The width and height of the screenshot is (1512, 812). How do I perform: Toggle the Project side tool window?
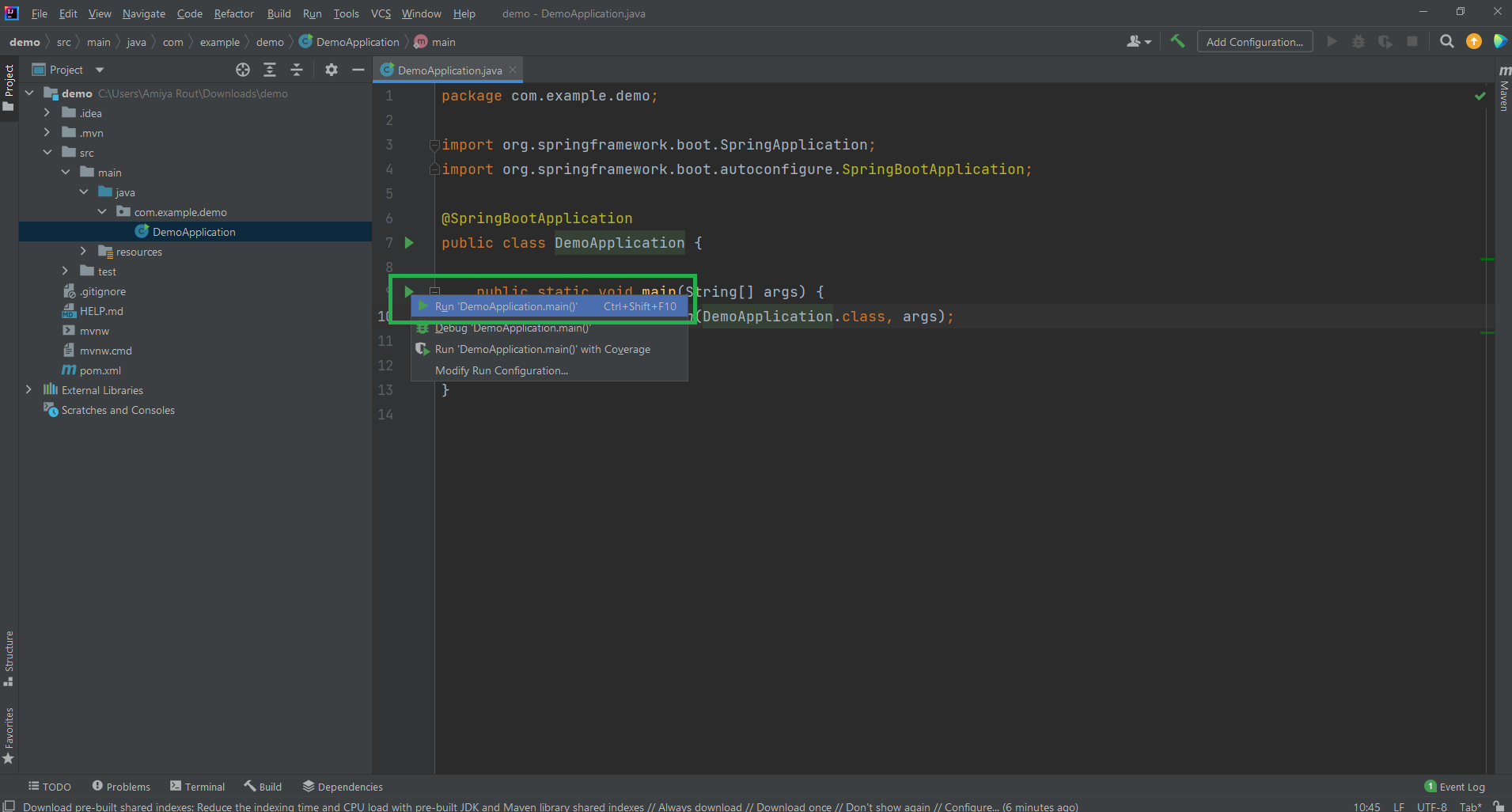(x=9, y=87)
